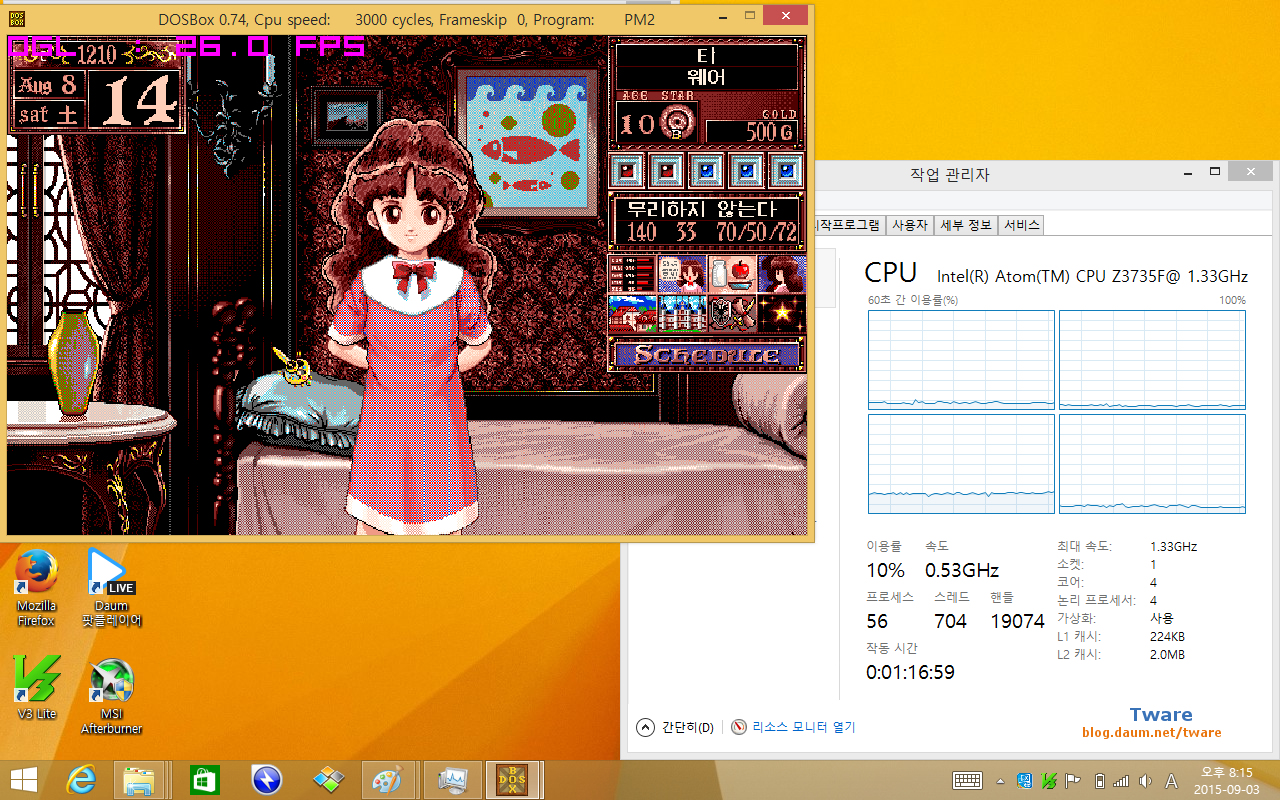This screenshot has height=800, width=1280.
Task: Launch Internet Explorer from taskbar
Action: tap(81, 779)
